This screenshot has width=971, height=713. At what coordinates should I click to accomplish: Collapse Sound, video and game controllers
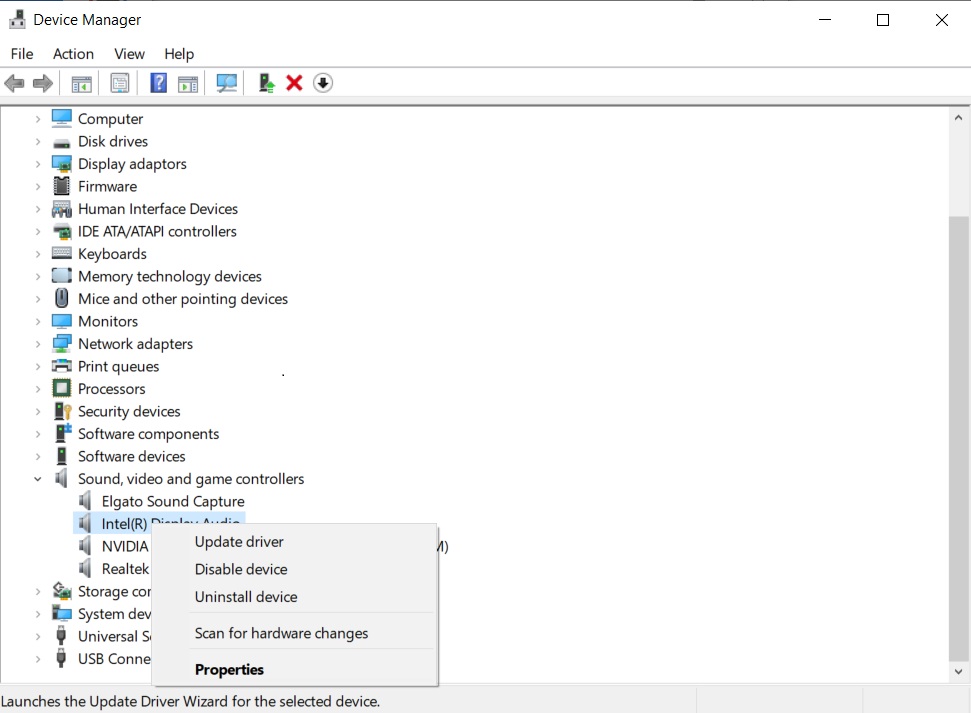pyautogui.click(x=38, y=479)
